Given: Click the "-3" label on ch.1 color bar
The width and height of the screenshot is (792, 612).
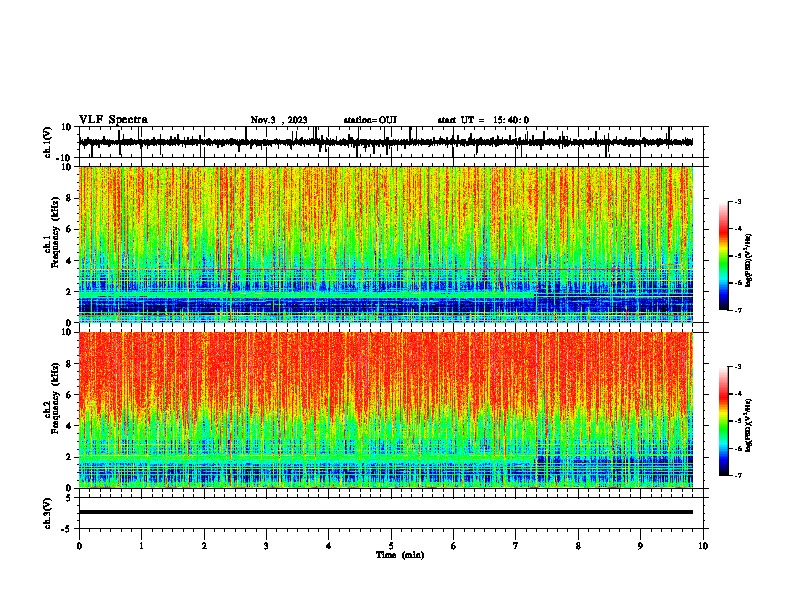Looking at the screenshot, I should (738, 201).
